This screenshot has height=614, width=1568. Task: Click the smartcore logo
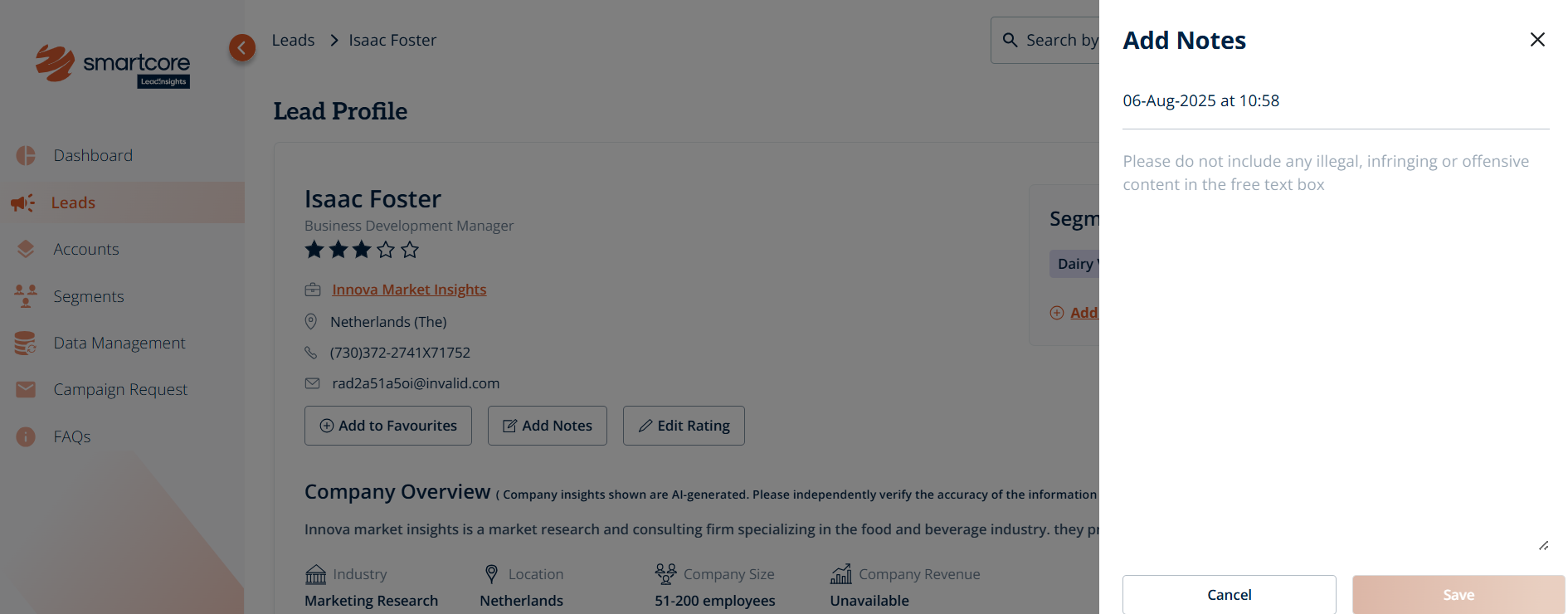[113, 65]
